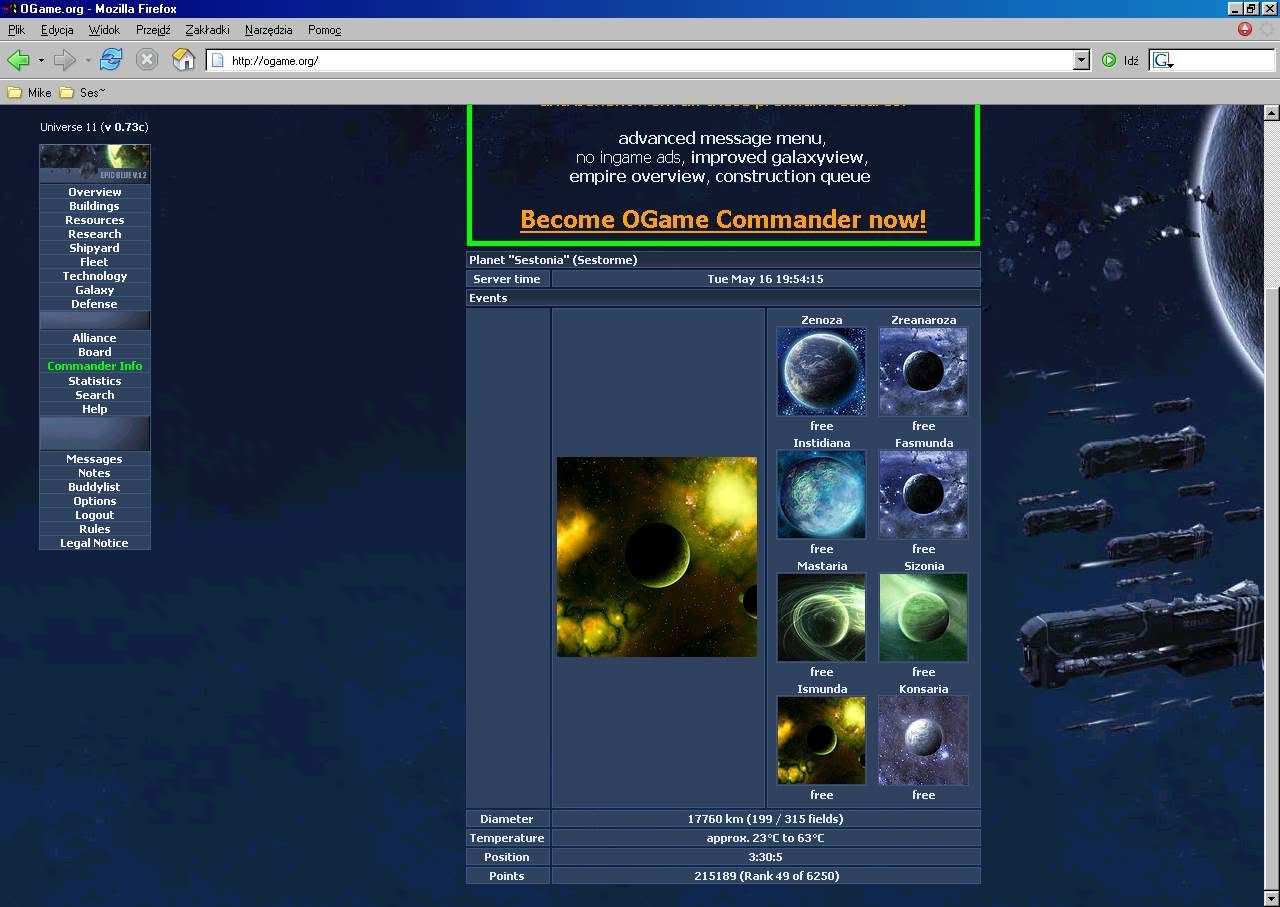Open the Options page
The height and width of the screenshot is (907, 1280).
point(95,501)
